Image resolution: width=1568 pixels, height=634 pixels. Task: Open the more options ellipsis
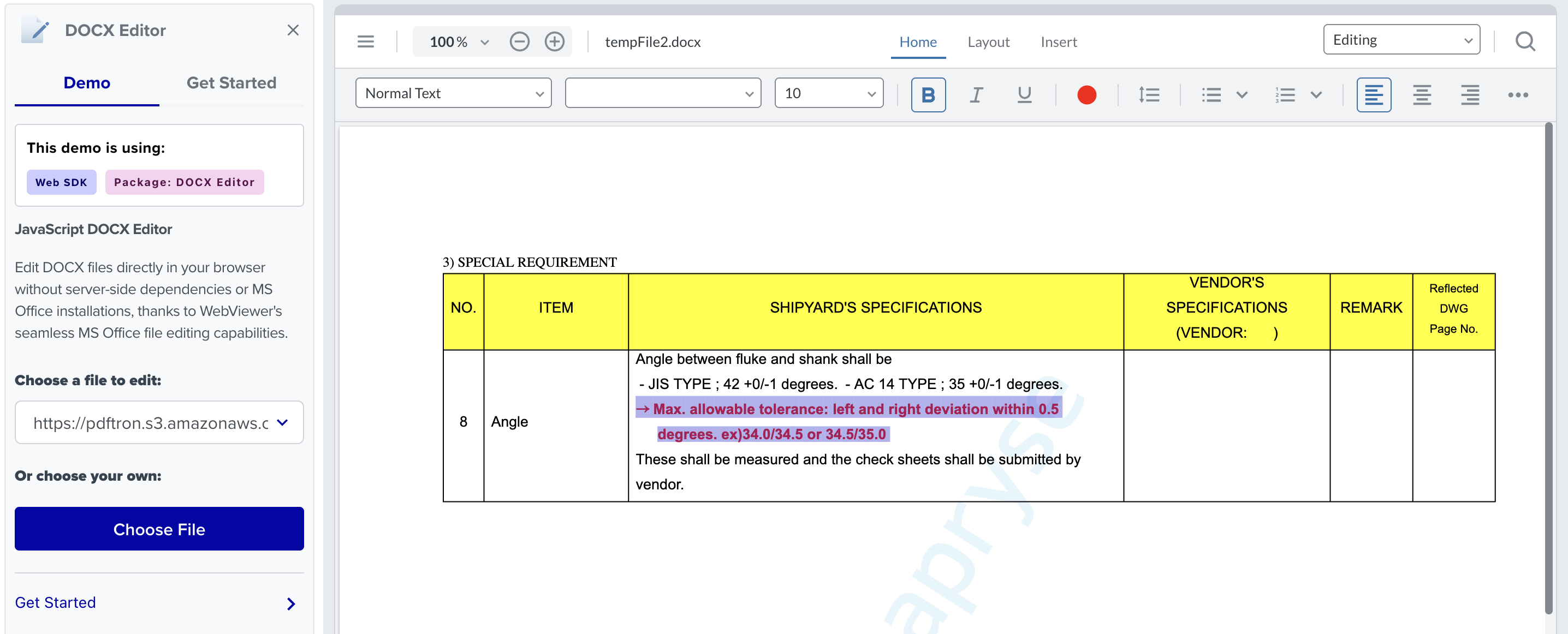1517,94
